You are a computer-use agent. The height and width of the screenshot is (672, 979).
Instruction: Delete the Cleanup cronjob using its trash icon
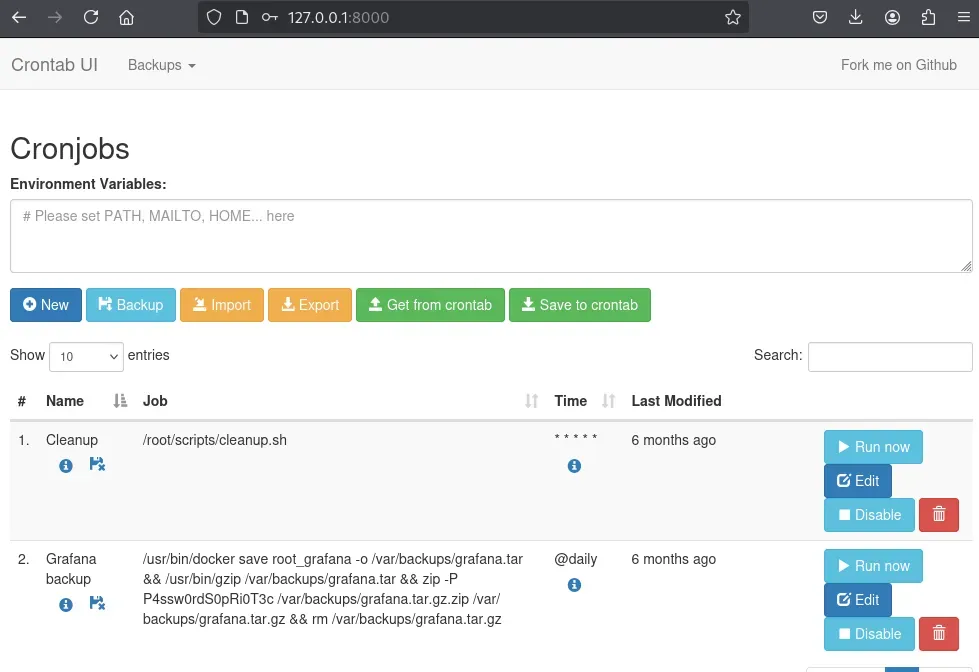tap(938, 514)
